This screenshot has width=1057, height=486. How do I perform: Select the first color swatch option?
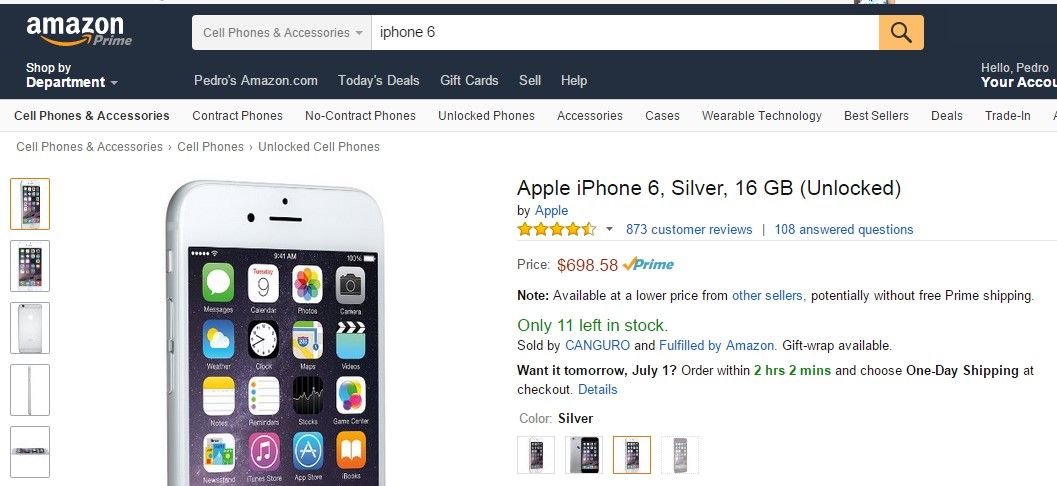point(536,455)
